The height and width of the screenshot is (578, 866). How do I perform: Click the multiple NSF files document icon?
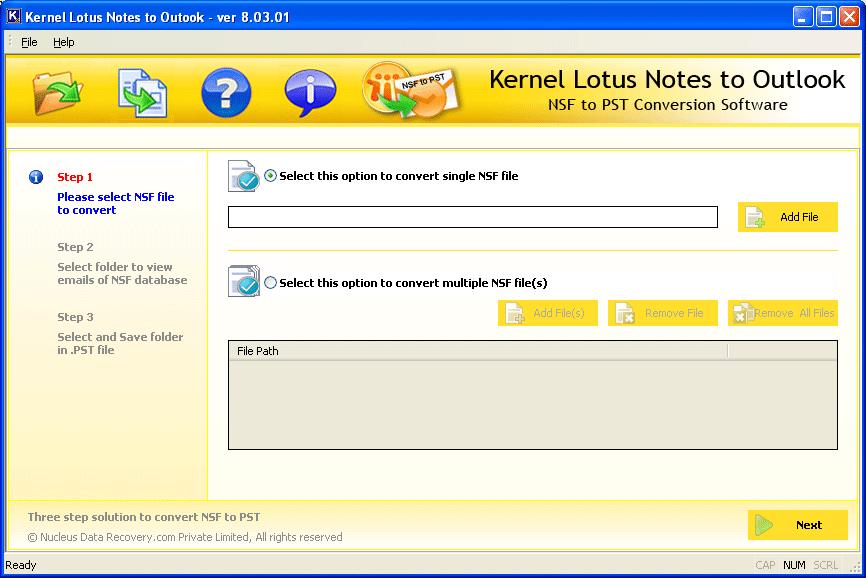[x=244, y=281]
